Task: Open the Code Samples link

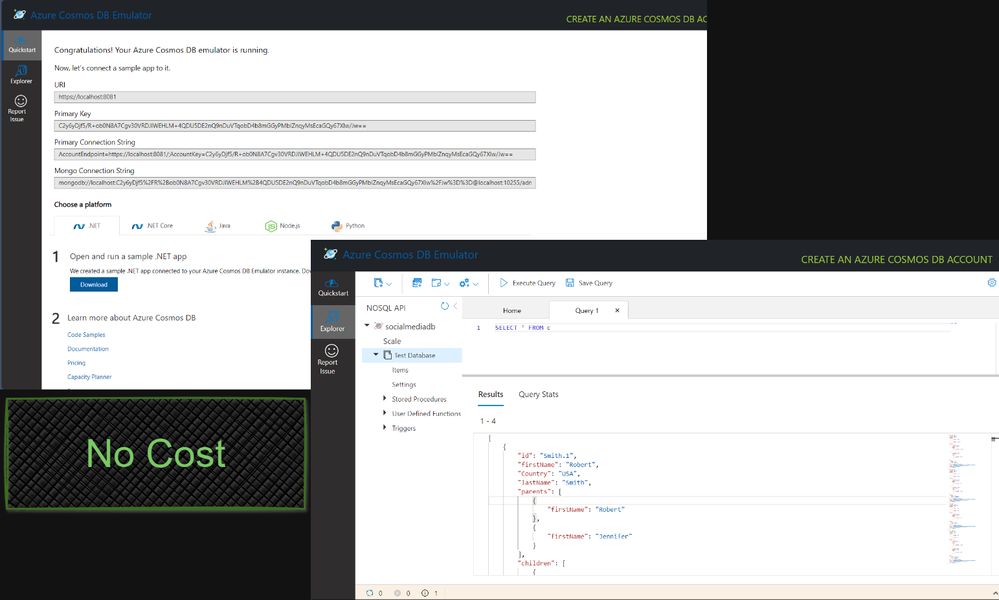Action: click(86, 334)
